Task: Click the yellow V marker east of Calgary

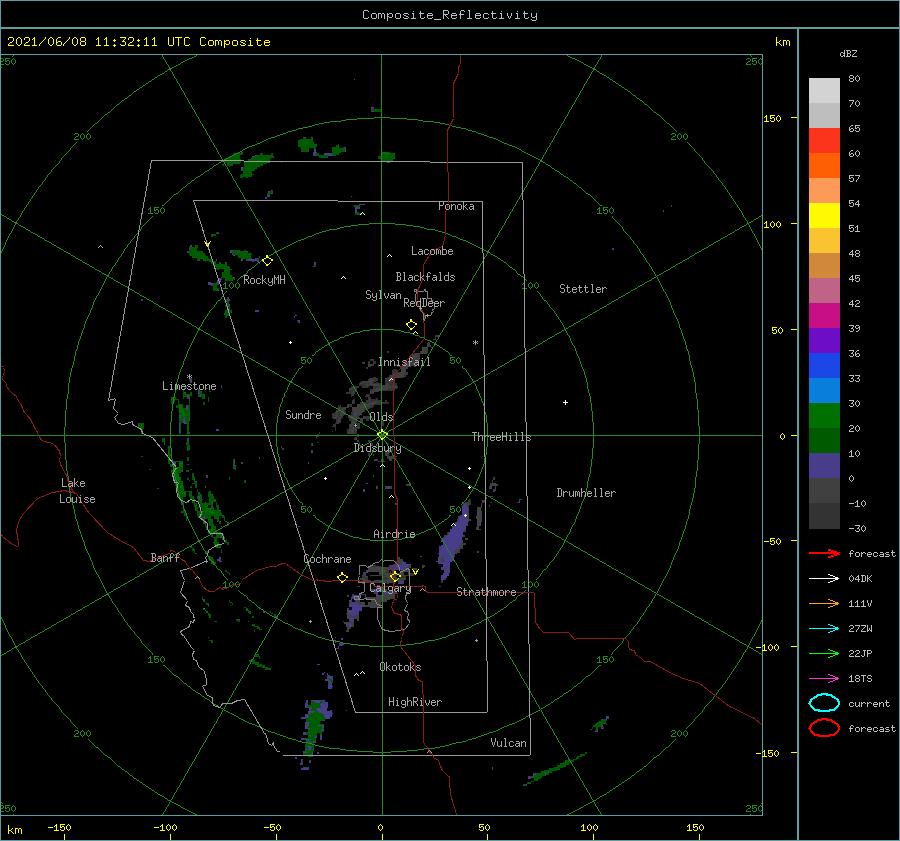Action: pos(415,572)
